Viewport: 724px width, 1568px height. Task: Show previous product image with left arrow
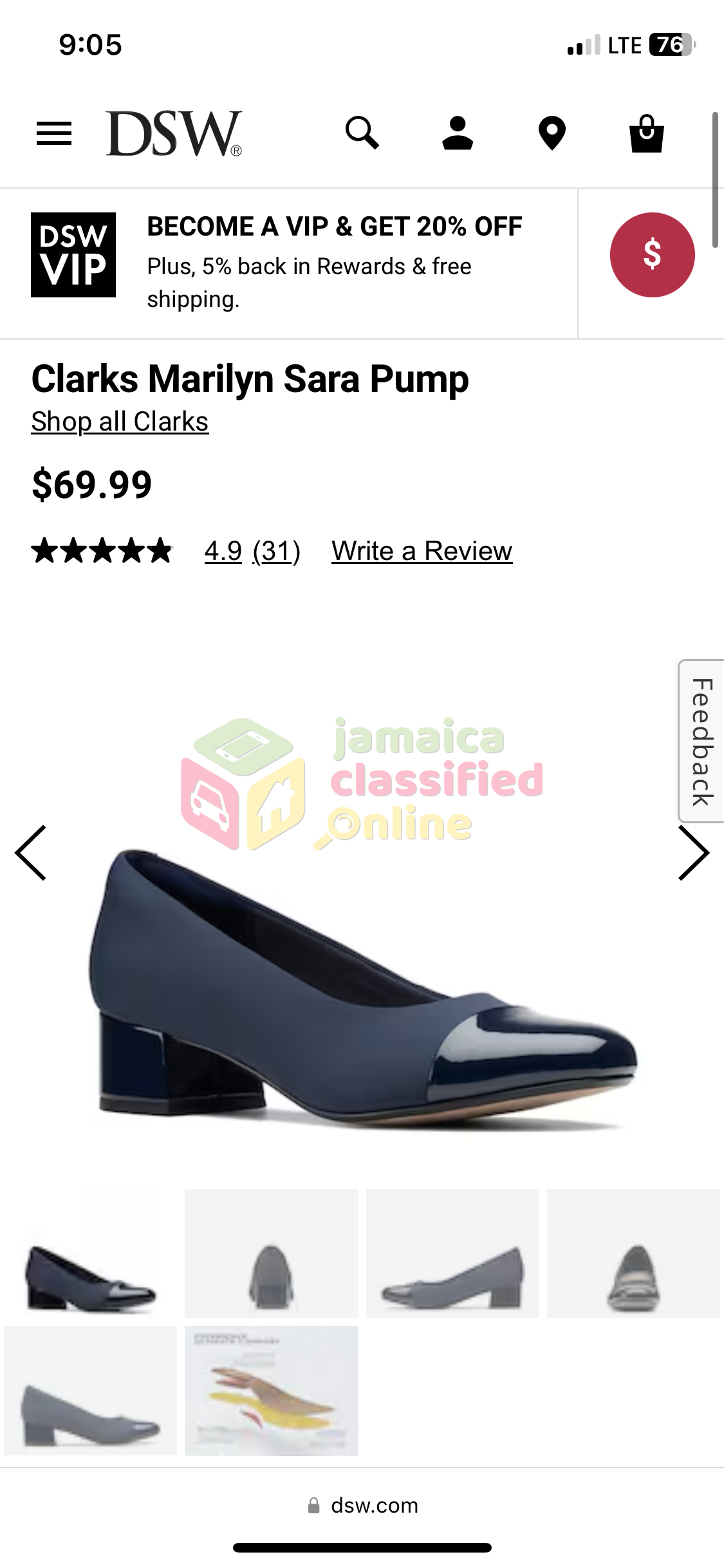click(30, 853)
